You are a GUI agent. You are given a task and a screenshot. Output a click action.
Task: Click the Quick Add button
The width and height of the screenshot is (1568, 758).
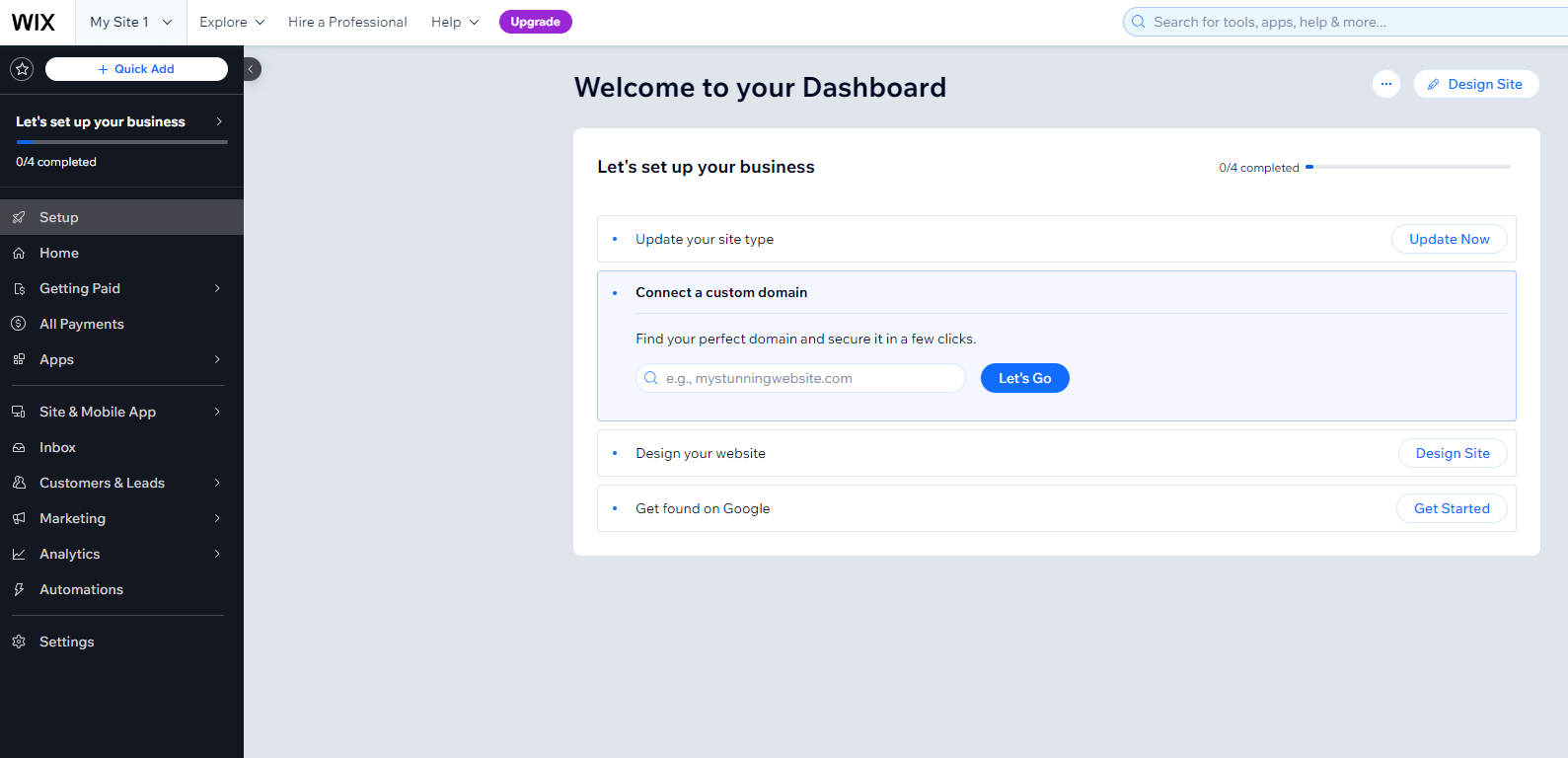(136, 69)
